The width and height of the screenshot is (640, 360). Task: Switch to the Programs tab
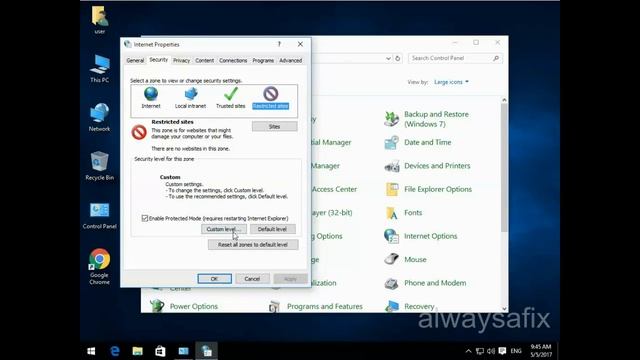pos(263,60)
